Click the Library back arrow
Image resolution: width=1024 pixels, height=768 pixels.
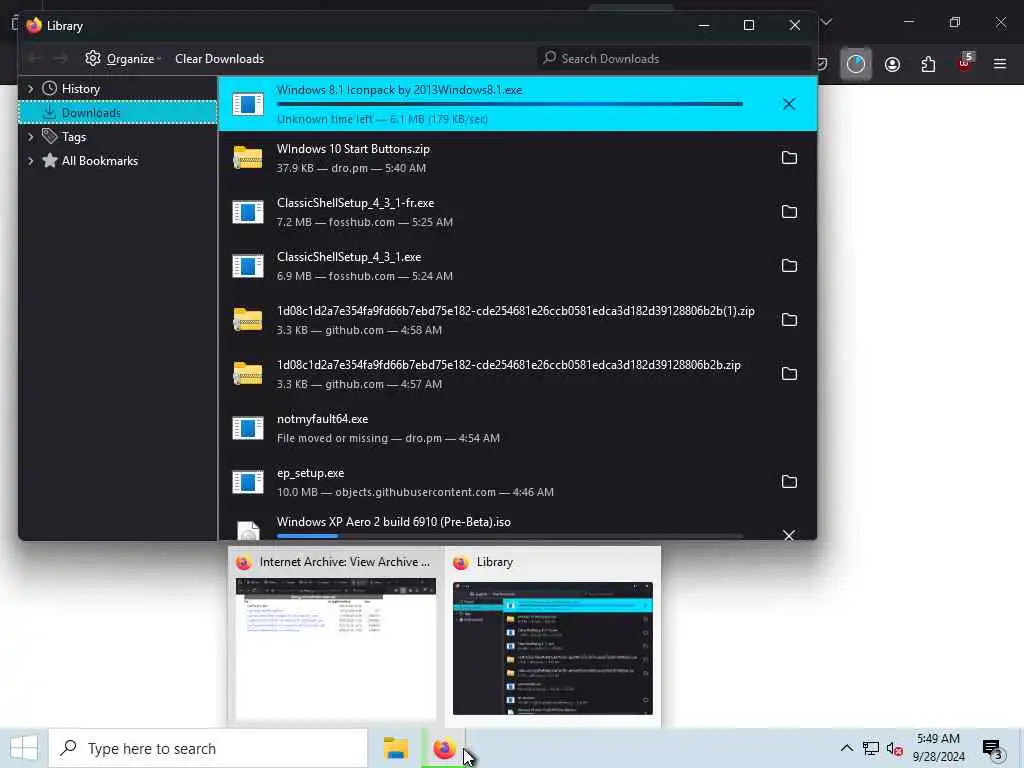point(34,59)
